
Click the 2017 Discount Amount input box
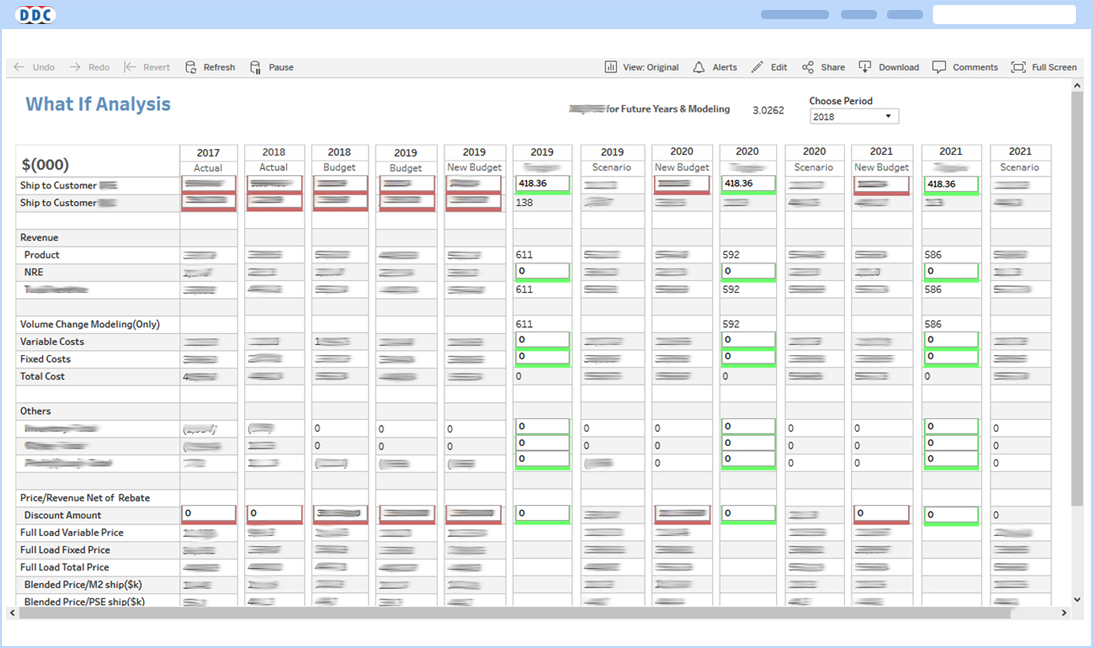pyautogui.click(x=208, y=513)
